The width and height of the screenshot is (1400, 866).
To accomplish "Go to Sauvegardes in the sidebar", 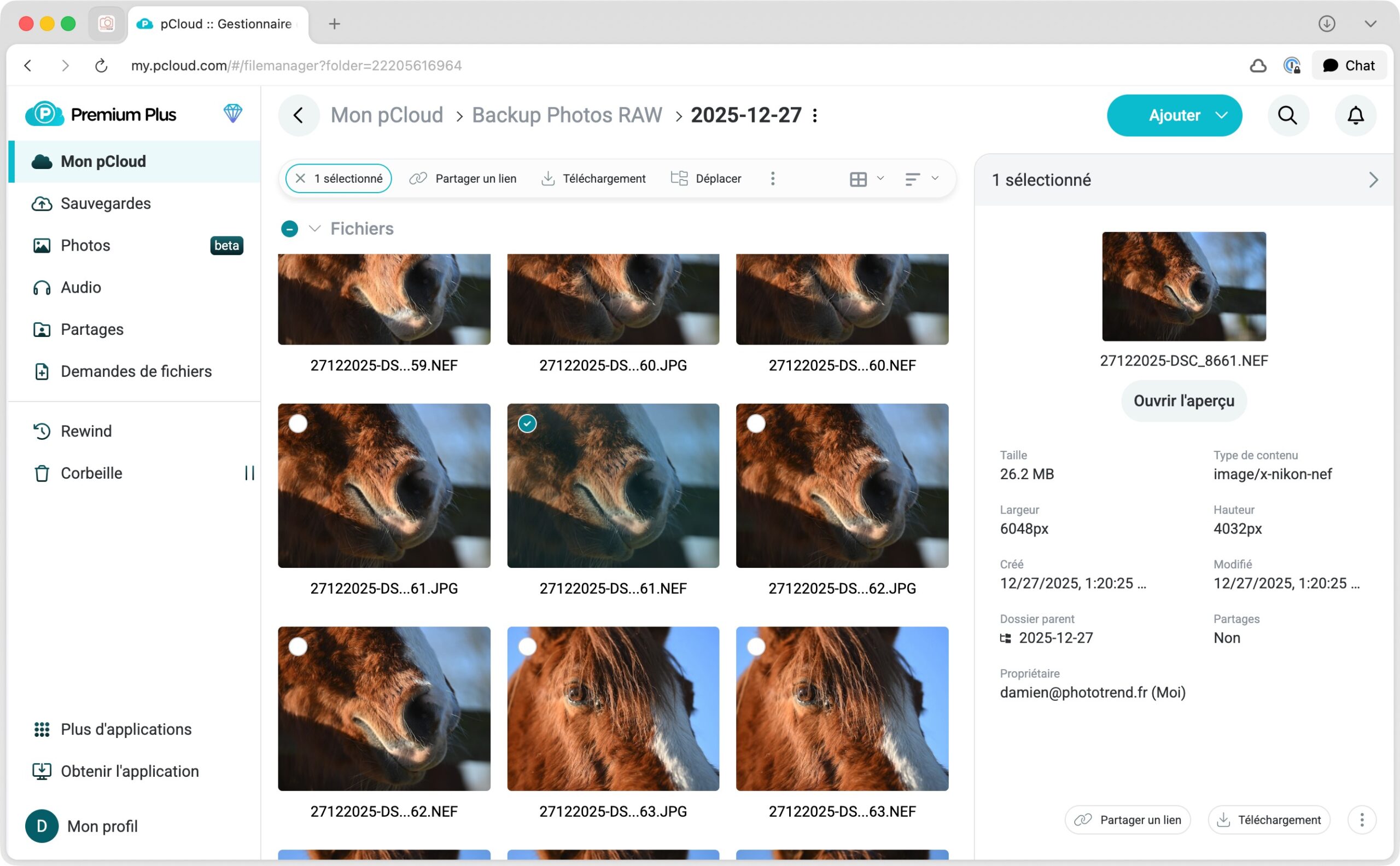I will (106, 204).
